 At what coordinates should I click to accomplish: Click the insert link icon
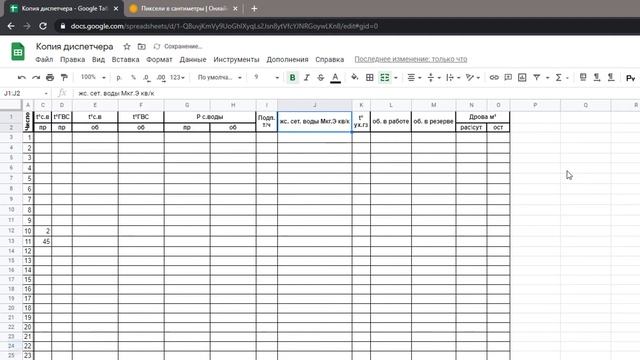tap(494, 78)
